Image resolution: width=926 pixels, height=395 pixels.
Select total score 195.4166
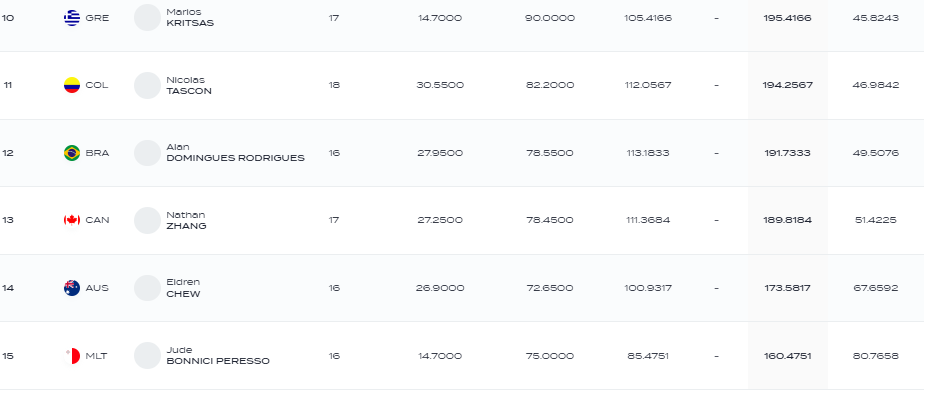tap(787, 18)
